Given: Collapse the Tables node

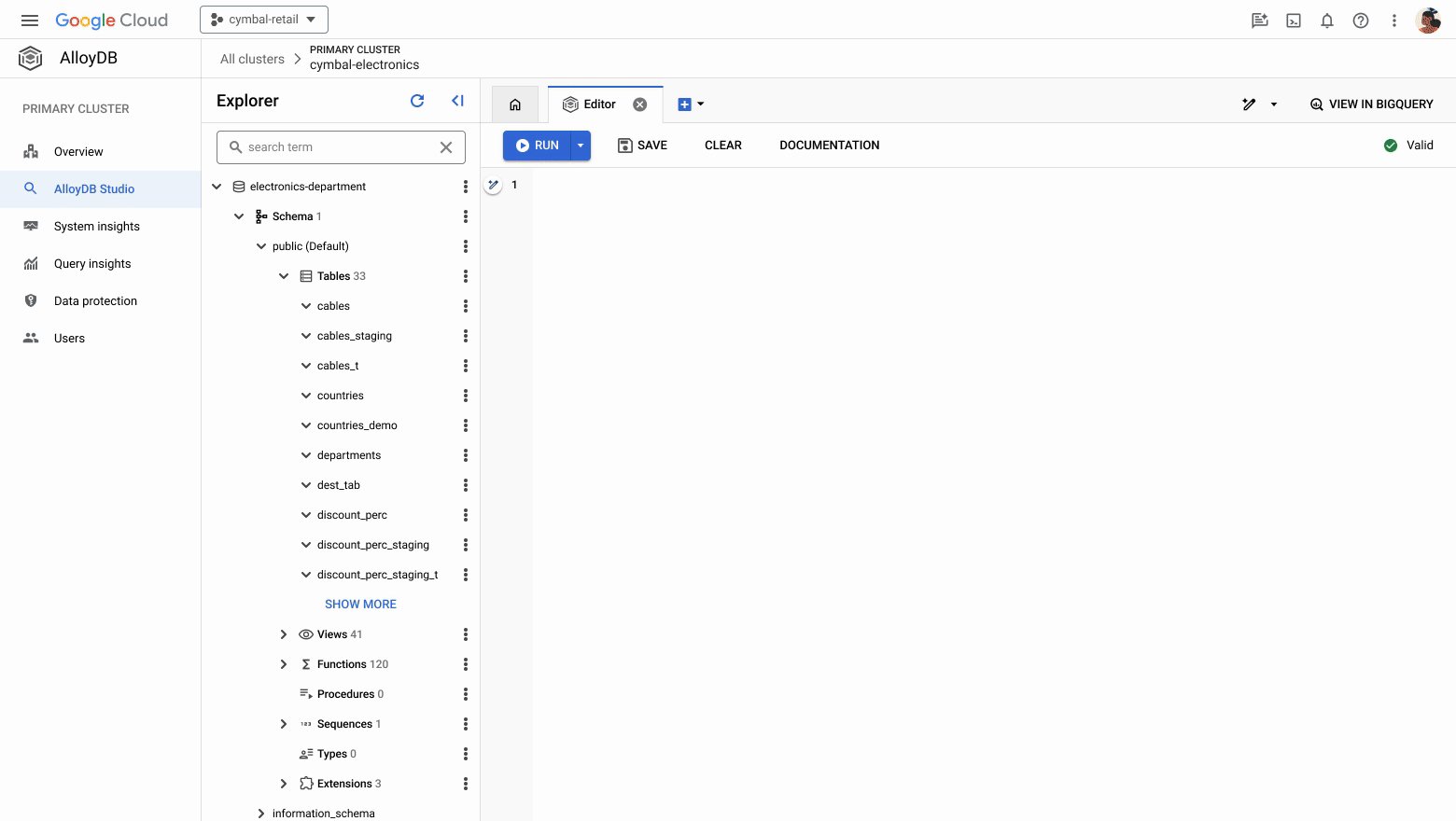Looking at the screenshot, I should click(x=284, y=276).
